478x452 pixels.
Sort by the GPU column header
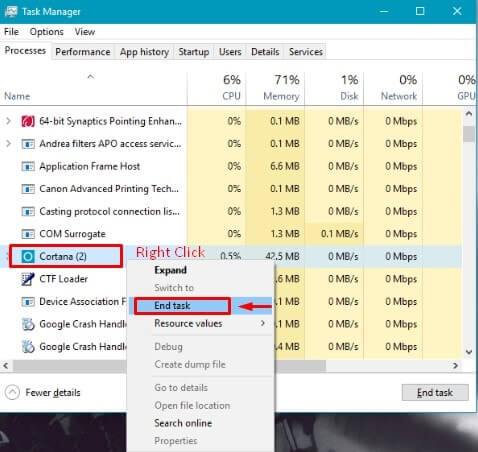(449, 88)
